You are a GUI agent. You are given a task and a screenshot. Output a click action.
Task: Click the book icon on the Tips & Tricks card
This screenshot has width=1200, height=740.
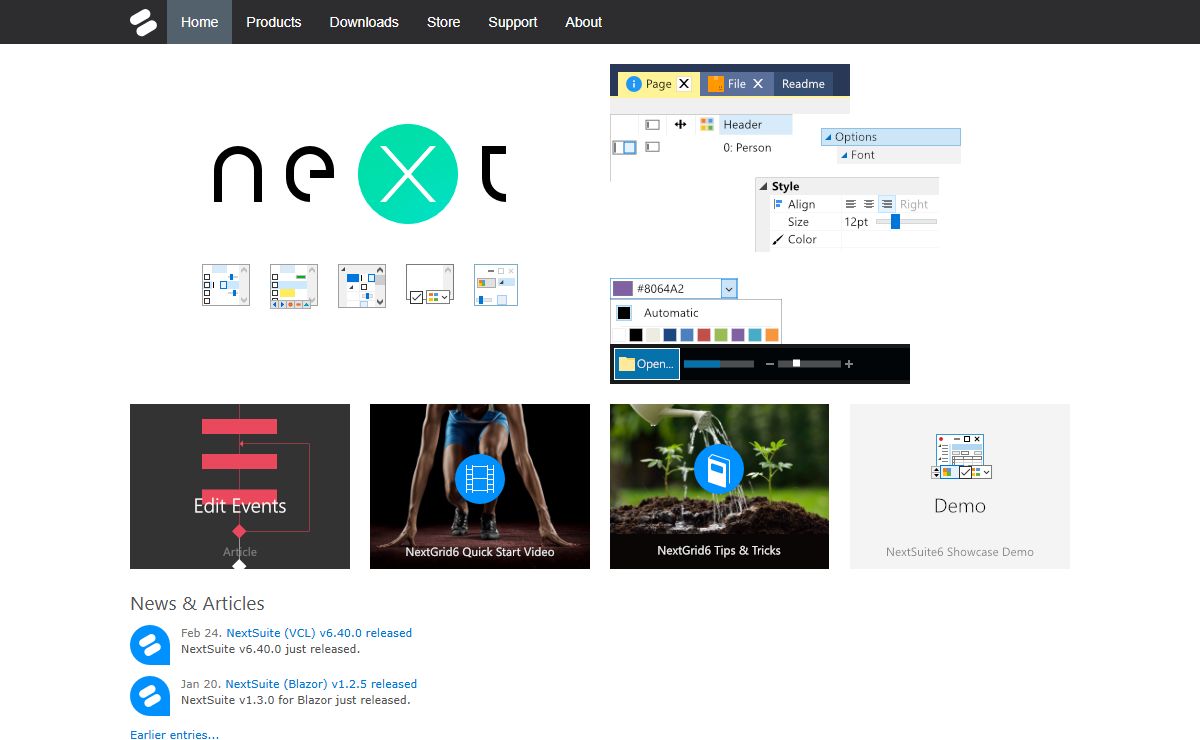pos(718,470)
